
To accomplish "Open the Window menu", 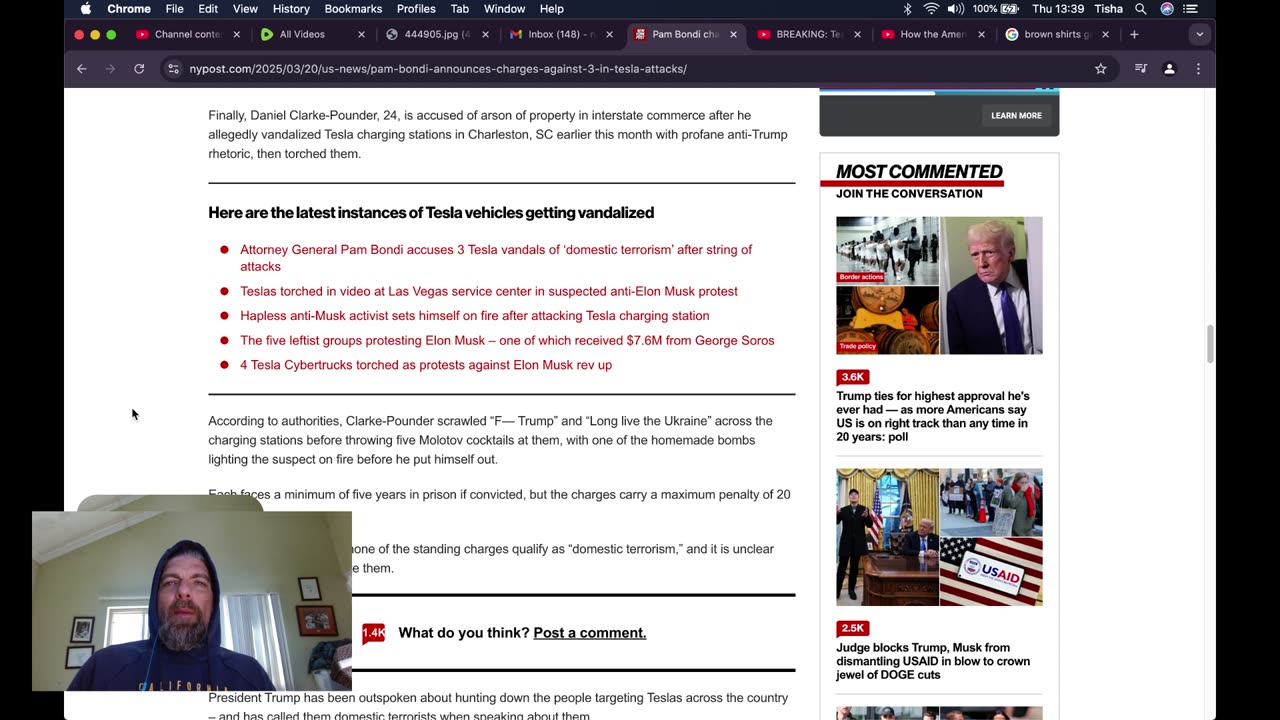I will tap(504, 9).
